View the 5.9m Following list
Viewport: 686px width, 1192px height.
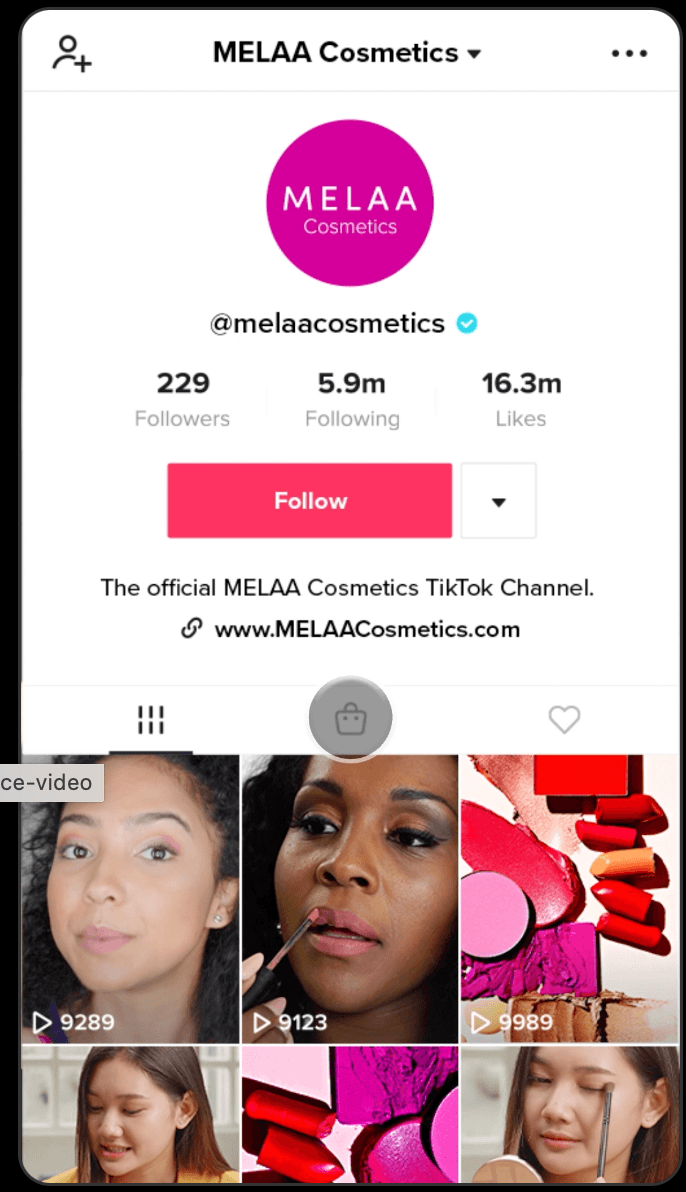coord(352,400)
